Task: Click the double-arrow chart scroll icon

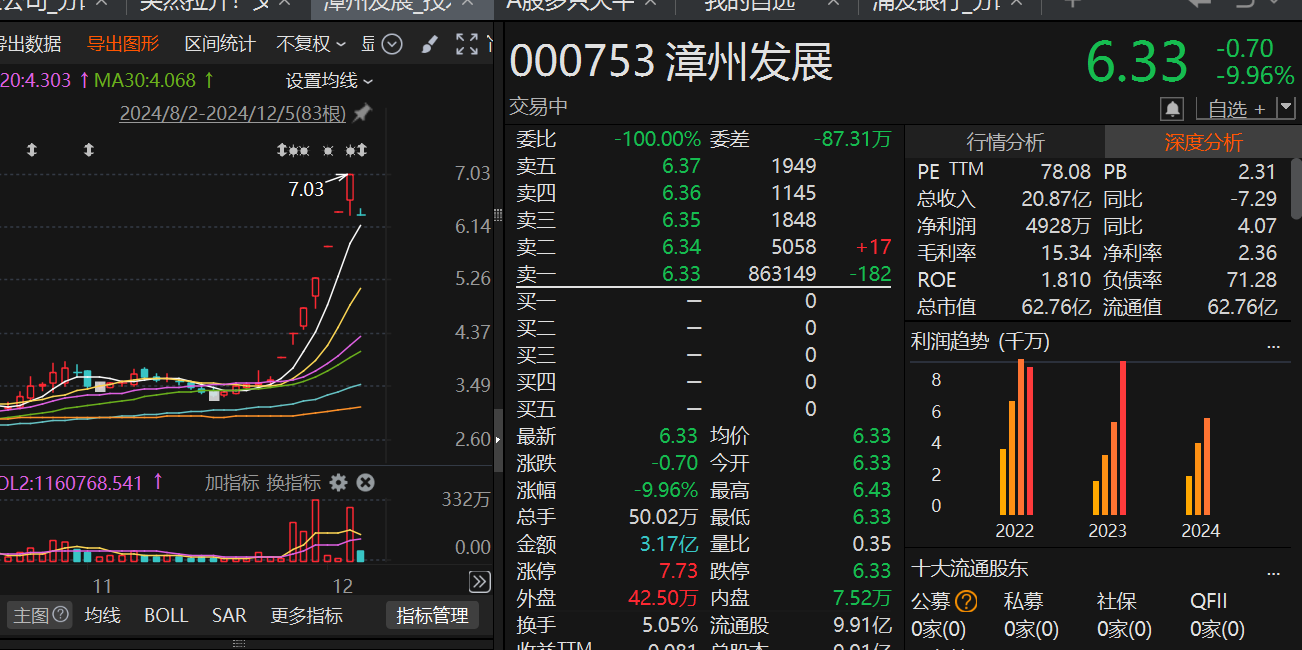Action: (479, 582)
